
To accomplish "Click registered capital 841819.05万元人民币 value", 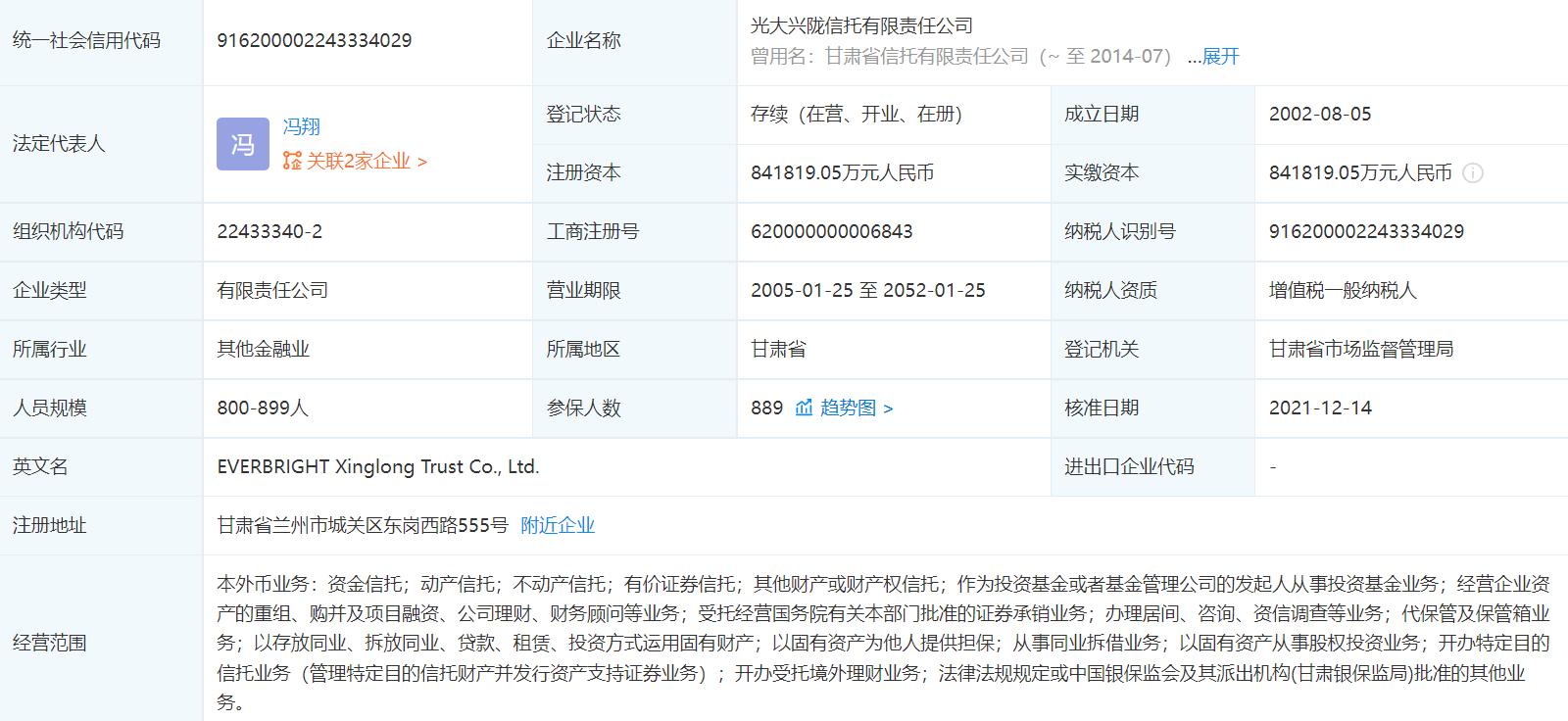I will pyautogui.click(x=842, y=172).
